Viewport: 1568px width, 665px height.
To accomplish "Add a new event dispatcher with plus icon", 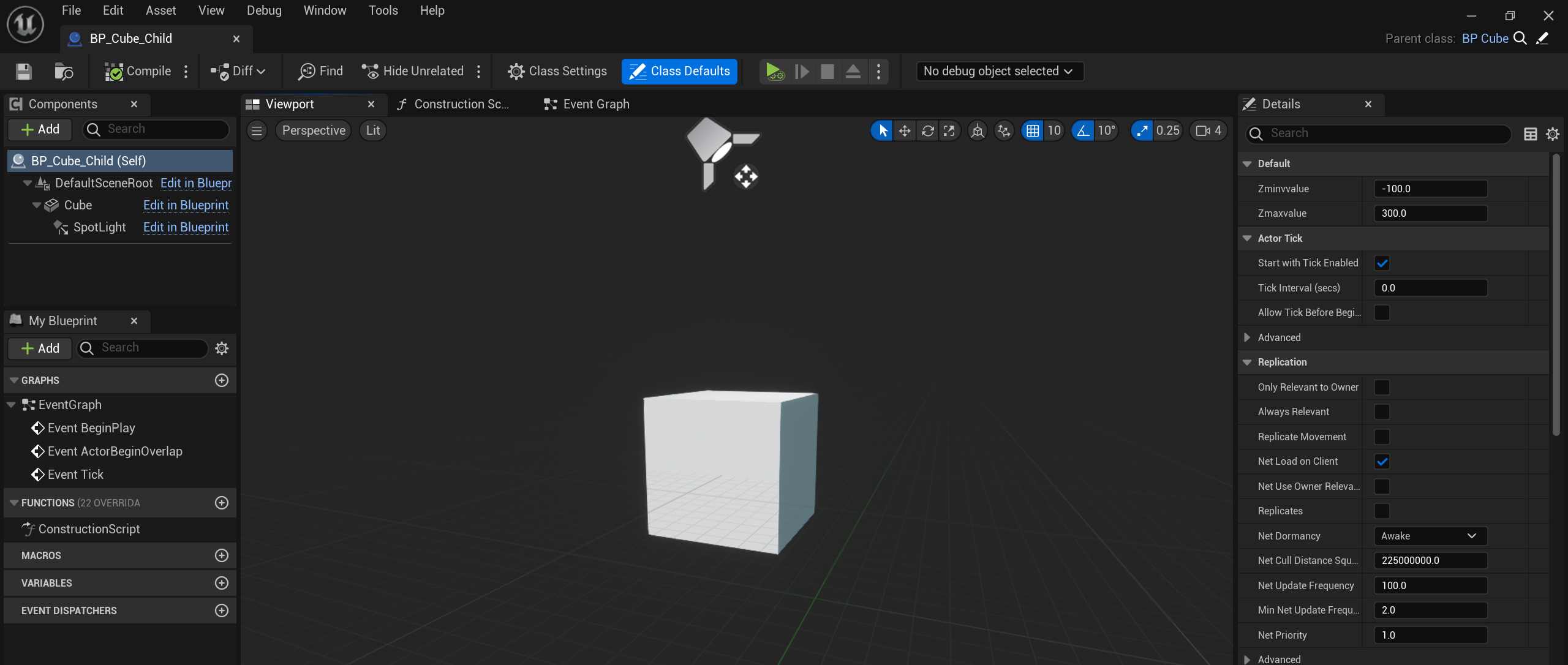I will point(222,611).
